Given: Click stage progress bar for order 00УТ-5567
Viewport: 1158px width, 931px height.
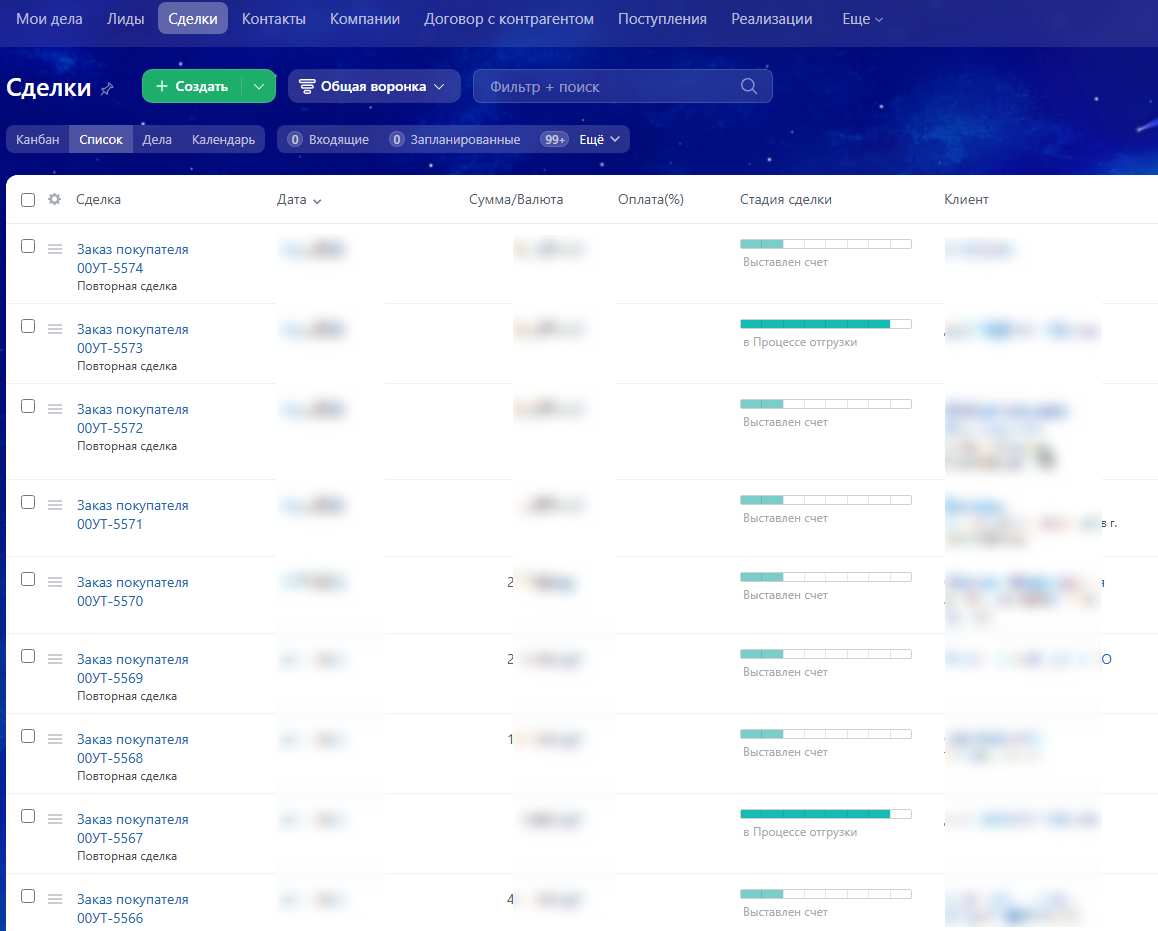Looking at the screenshot, I should (826, 814).
